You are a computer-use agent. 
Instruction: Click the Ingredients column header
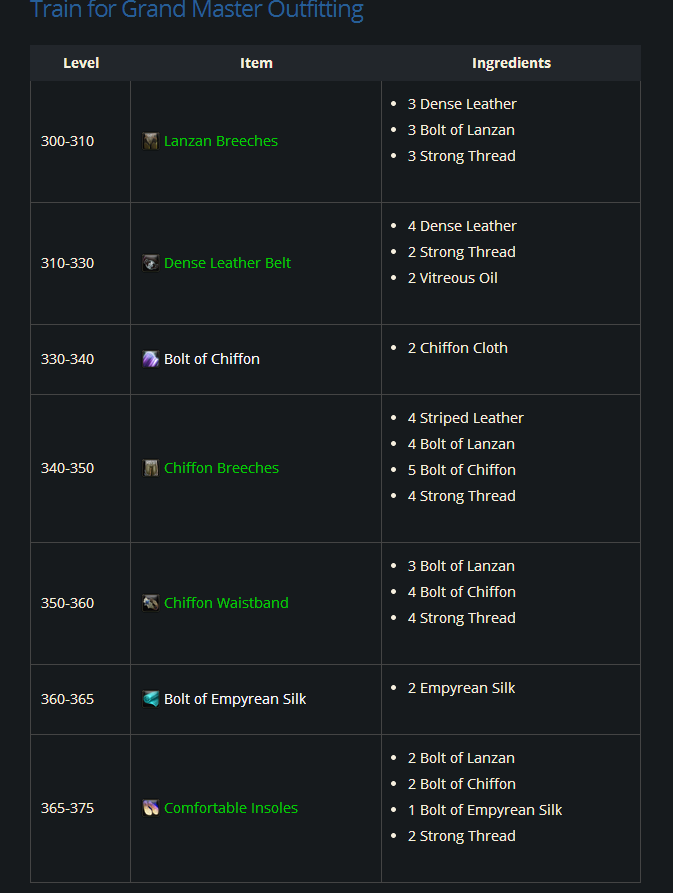click(511, 63)
